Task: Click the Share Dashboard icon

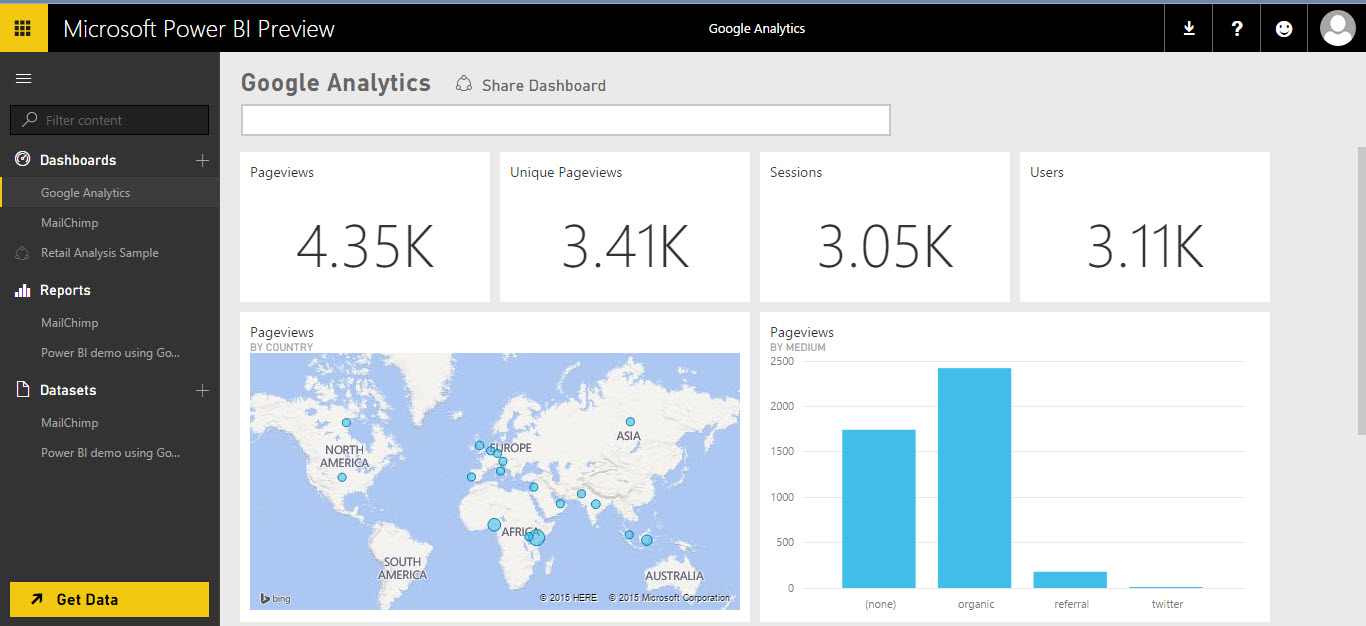Action: pos(463,85)
